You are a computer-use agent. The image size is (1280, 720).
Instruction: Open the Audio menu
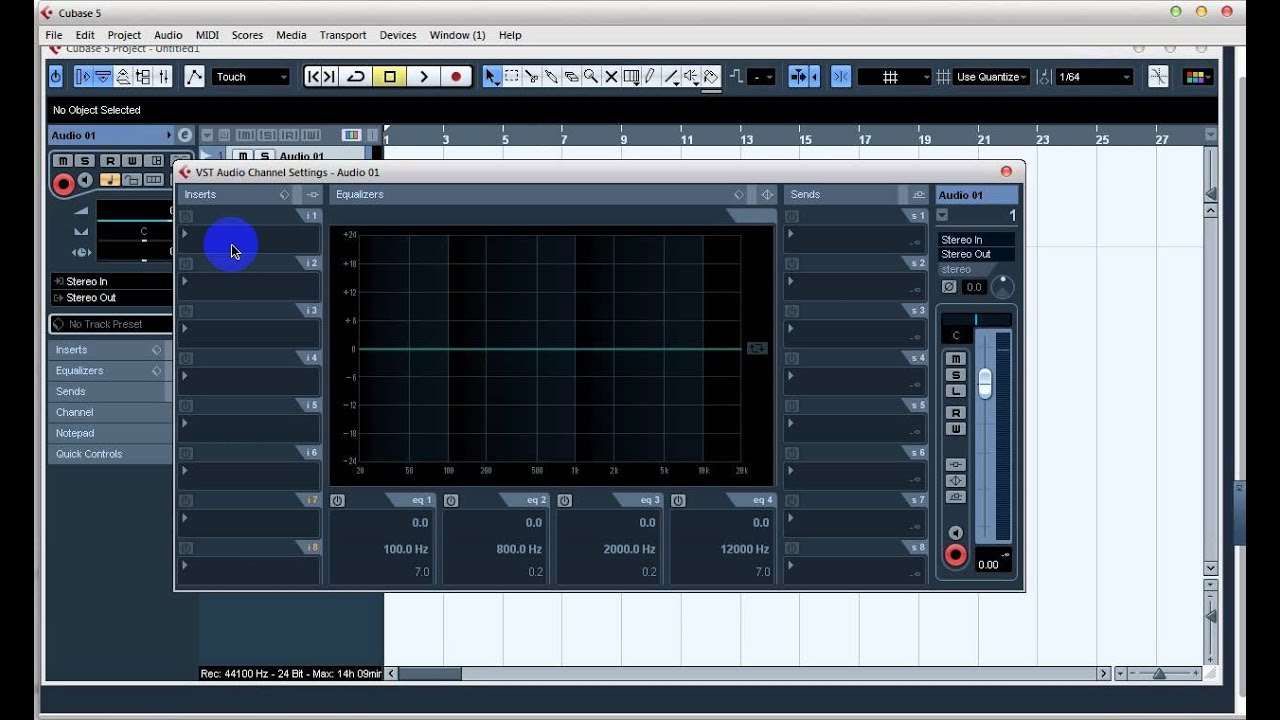point(168,35)
